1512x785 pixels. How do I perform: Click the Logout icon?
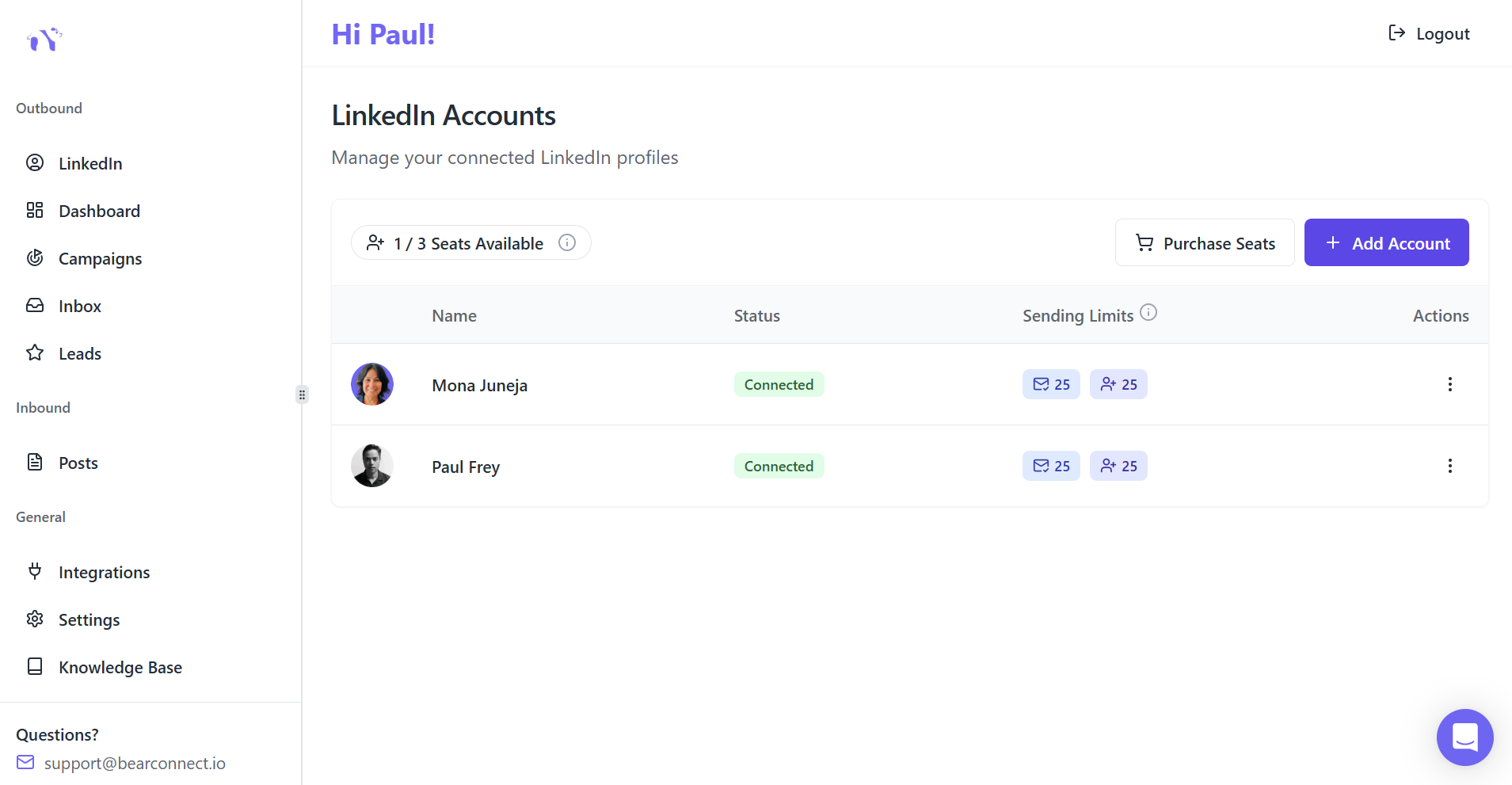point(1397,33)
